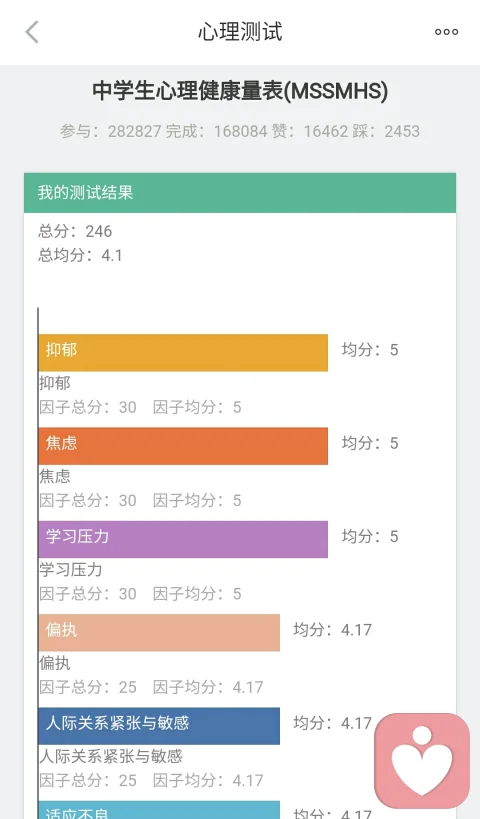480x819 pixels.
Task: Select the yellow 抑郁 bar
Action: click(x=183, y=353)
